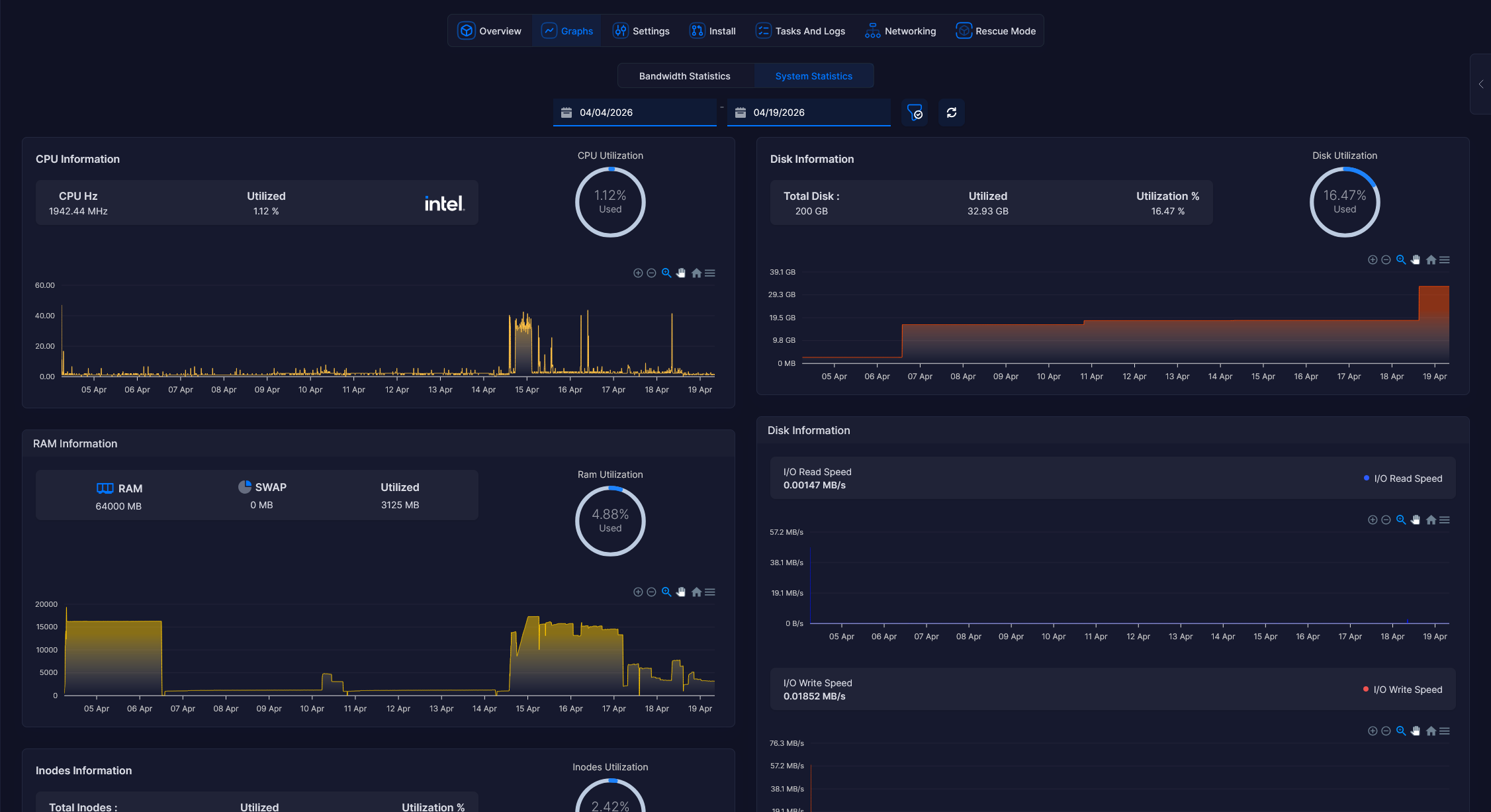Image resolution: width=1491 pixels, height=812 pixels.
Task: Zoom in on I/O Write Speed chart
Action: coord(1373,731)
